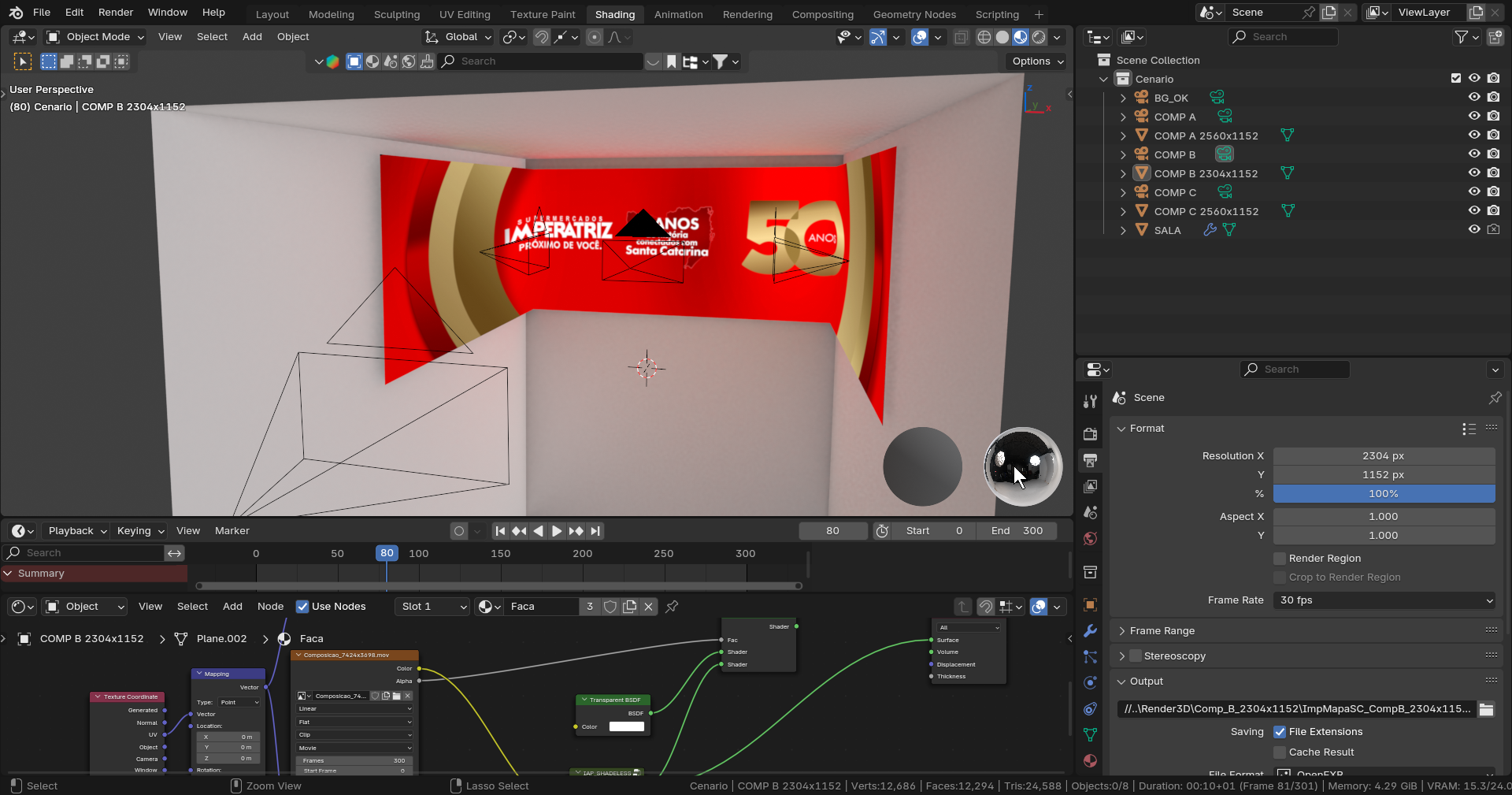The height and width of the screenshot is (795, 1512).
Task: Open the World properties tab
Action: pos(1090,538)
